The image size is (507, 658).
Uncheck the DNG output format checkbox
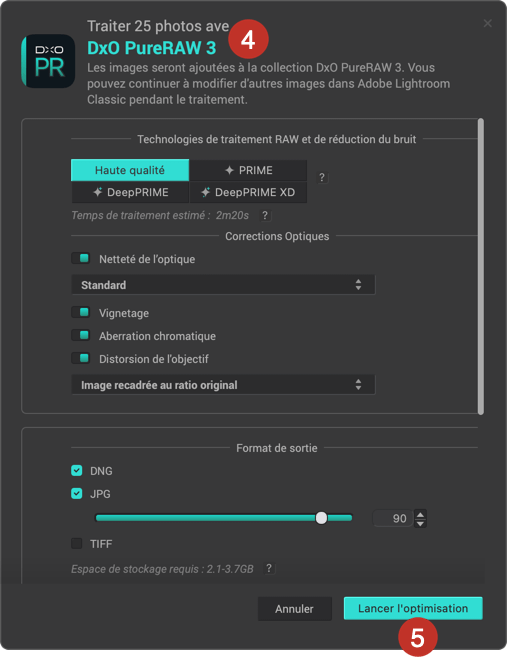tap(77, 470)
